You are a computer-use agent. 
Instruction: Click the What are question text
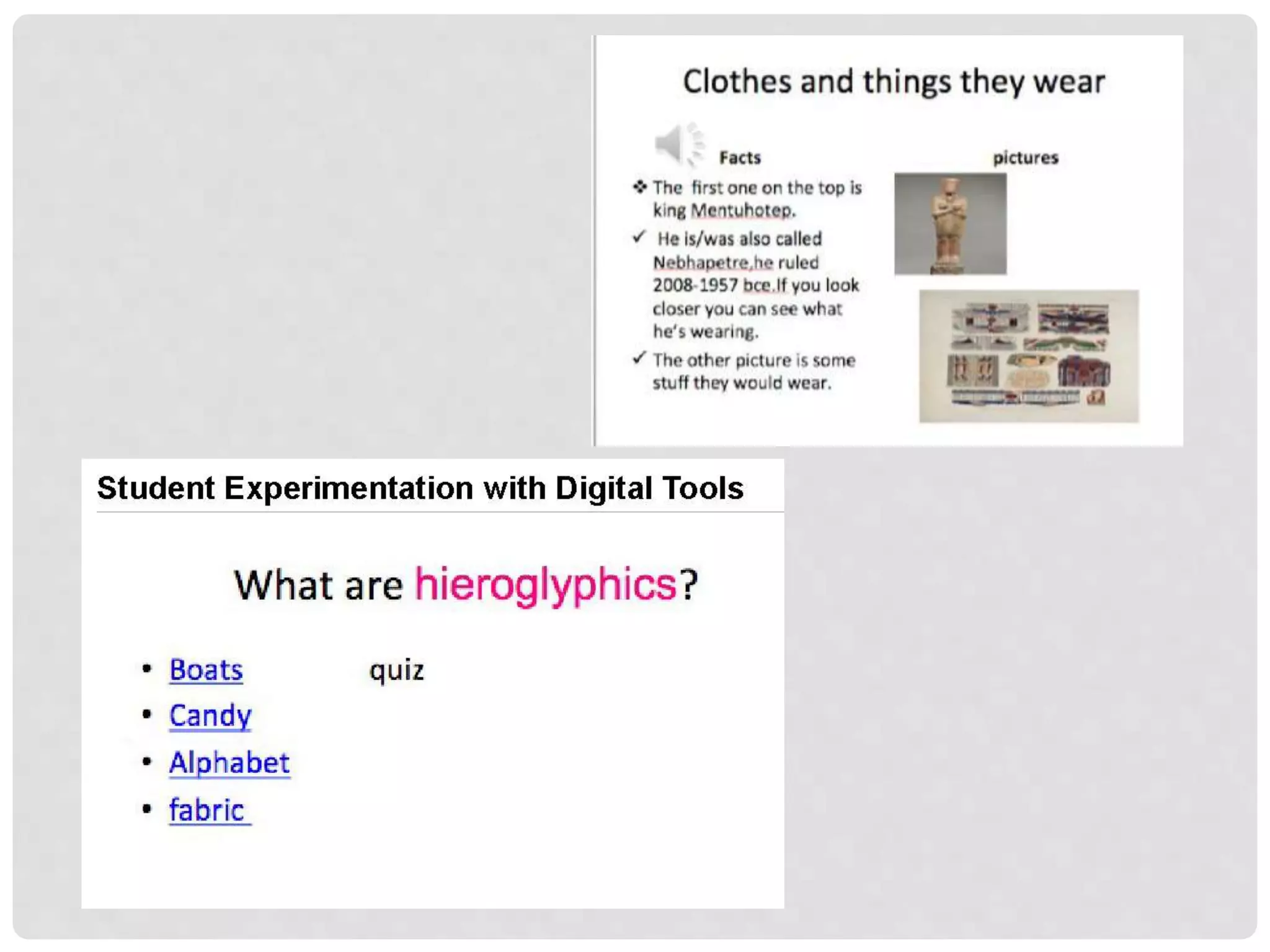click(x=318, y=586)
